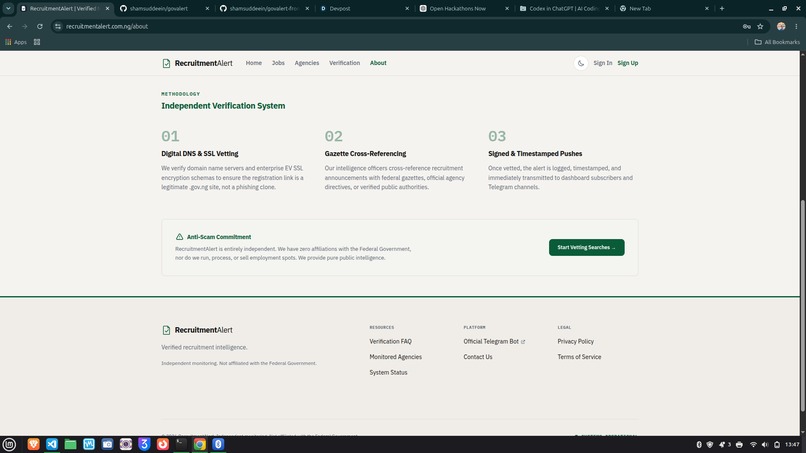This screenshot has width=806, height=453.
Task: Close the RecruitmentAlert tab
Action: (x=107, y=8)
